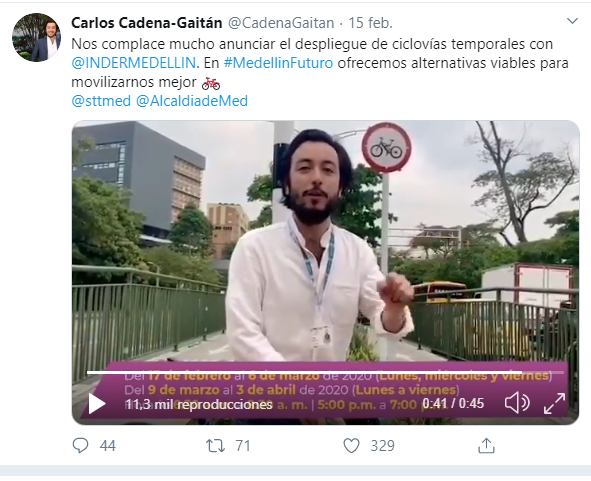Viewport: 591px width, 481px height.
Task: Click the retweet arrows icon
Action: click(x=215, y=446)
